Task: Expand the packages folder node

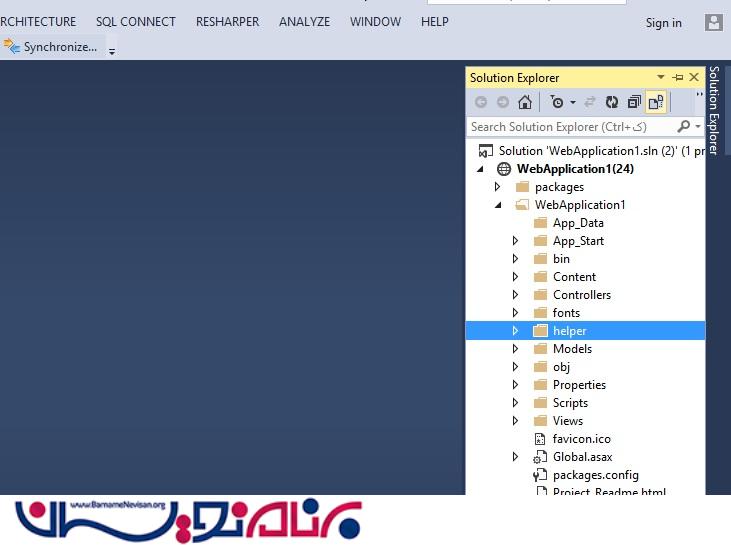Action: (498, 187)
